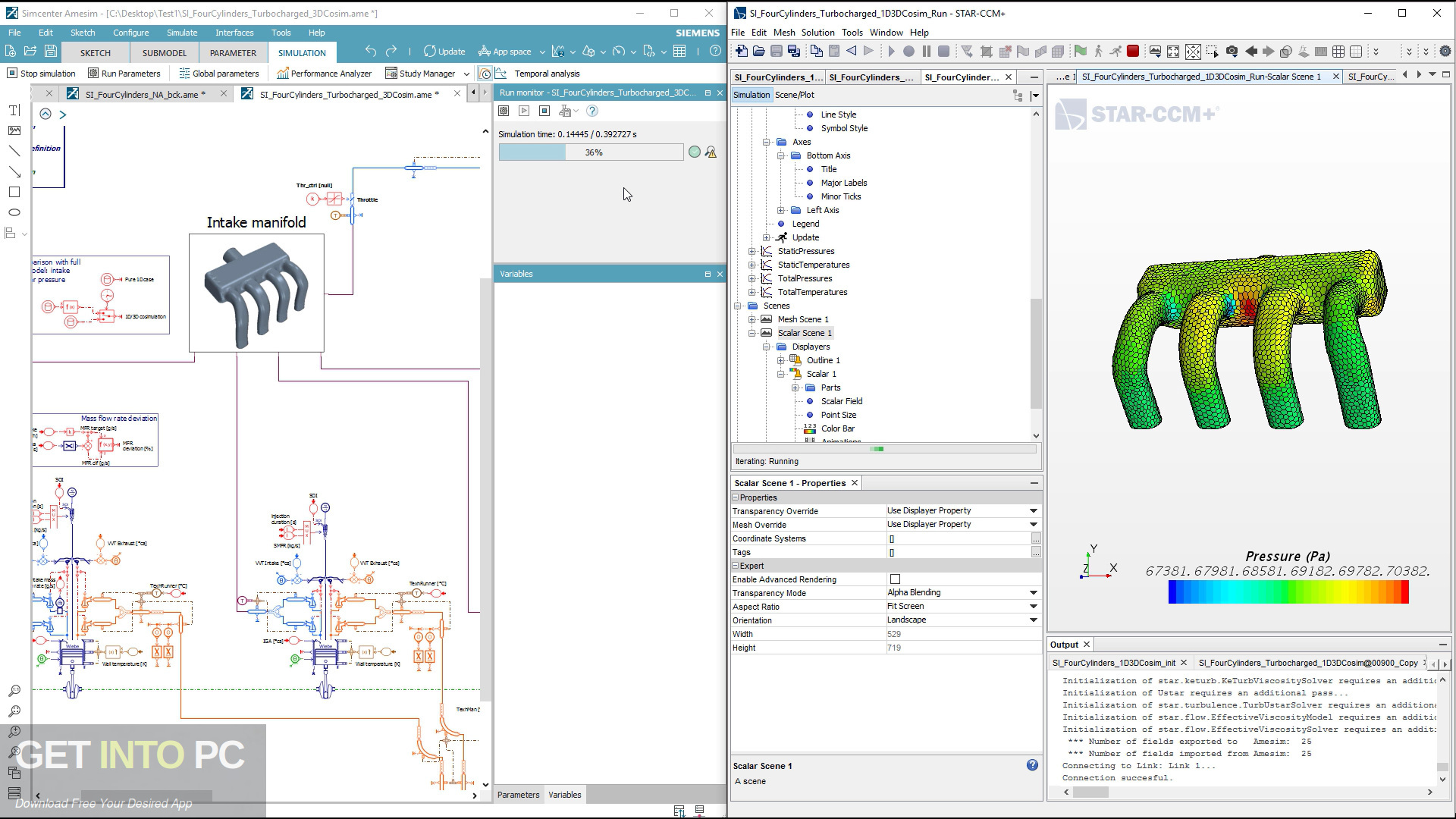Open the Configure menu in Amesim
The image size is (1456, 819).
coord(131,33)
